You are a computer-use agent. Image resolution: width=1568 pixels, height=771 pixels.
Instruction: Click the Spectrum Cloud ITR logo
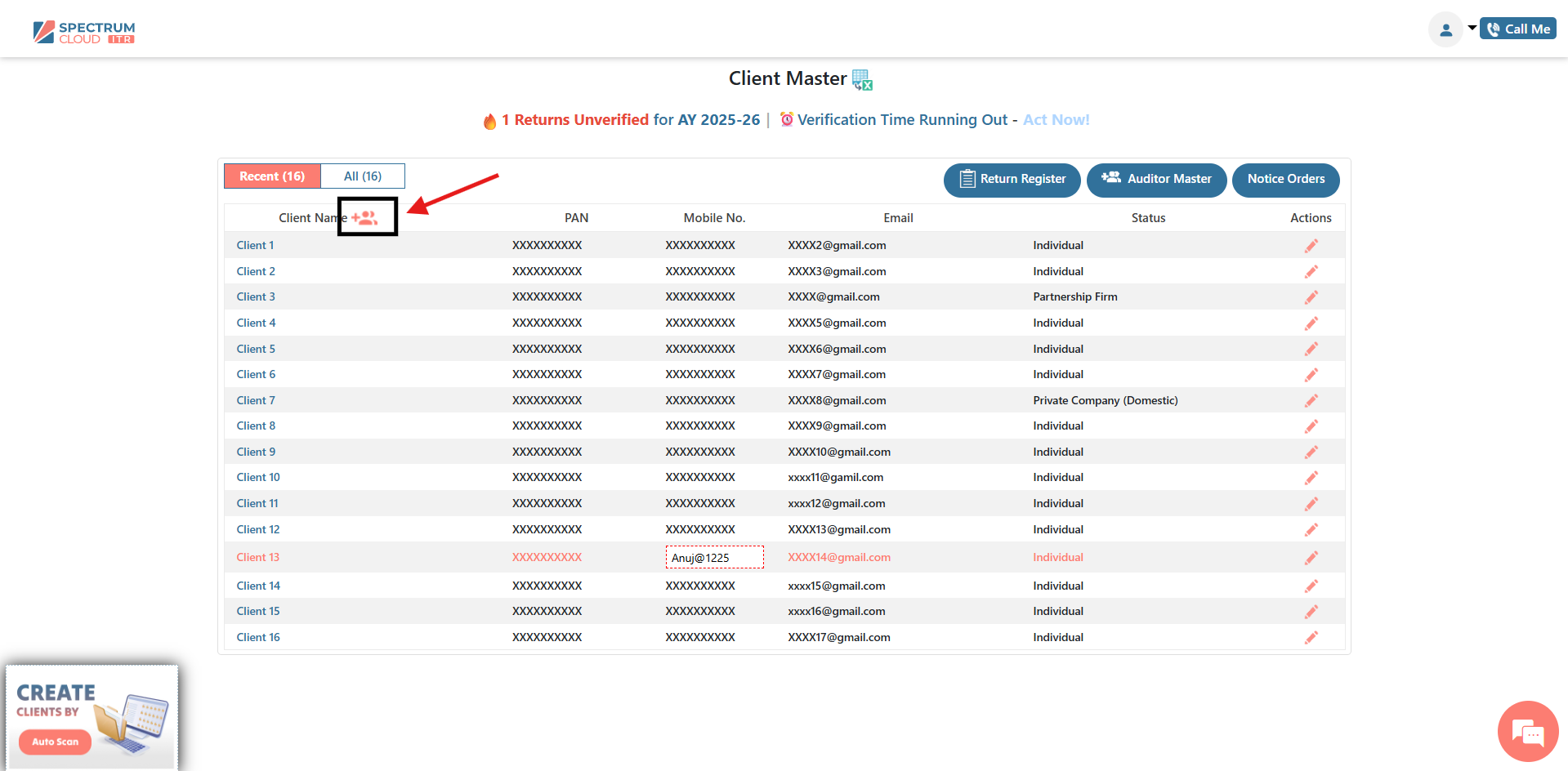coord(84,33)
